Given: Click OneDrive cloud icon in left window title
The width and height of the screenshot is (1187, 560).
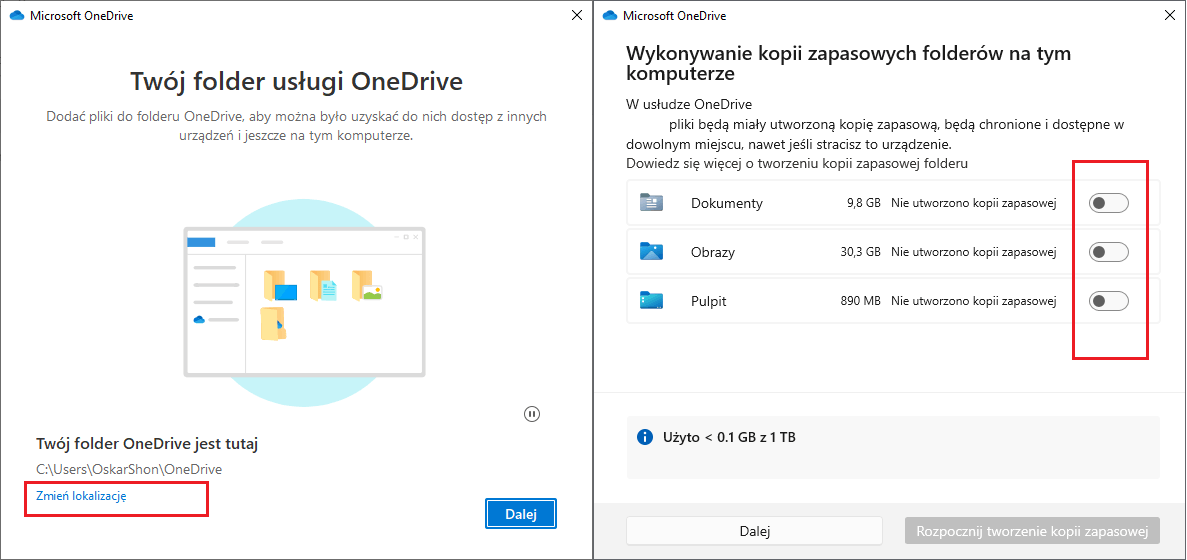Looking at the screenshot, I should coord(17,15).
